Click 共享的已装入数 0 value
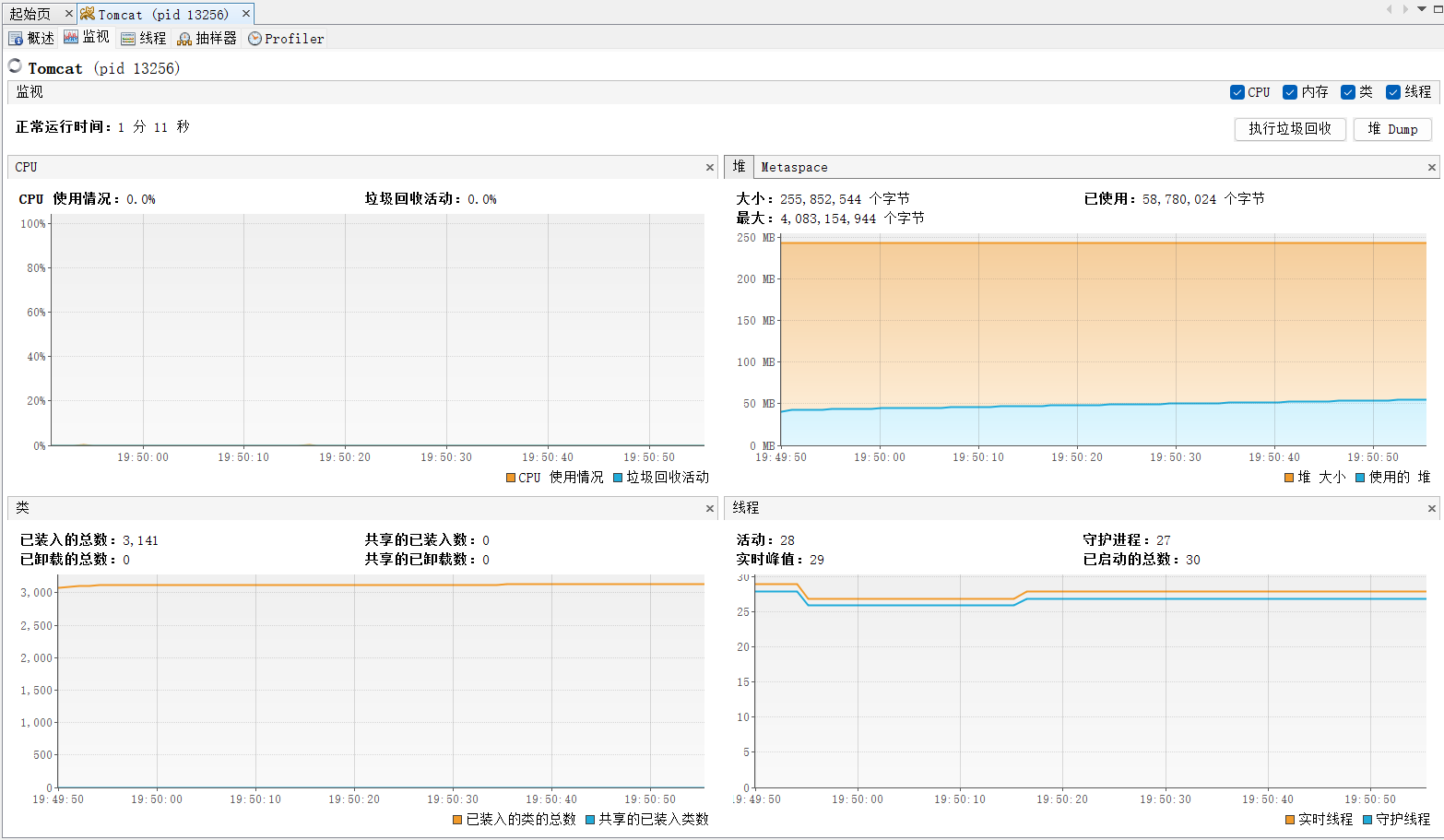This screenshot has height=840, width=1444. (x=486, y=540)
